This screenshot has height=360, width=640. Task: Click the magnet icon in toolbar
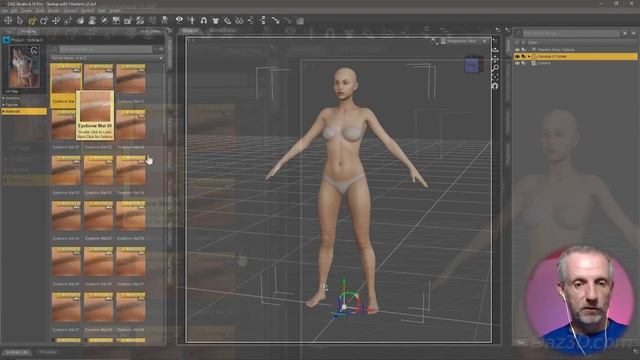(x=203, y=20)
